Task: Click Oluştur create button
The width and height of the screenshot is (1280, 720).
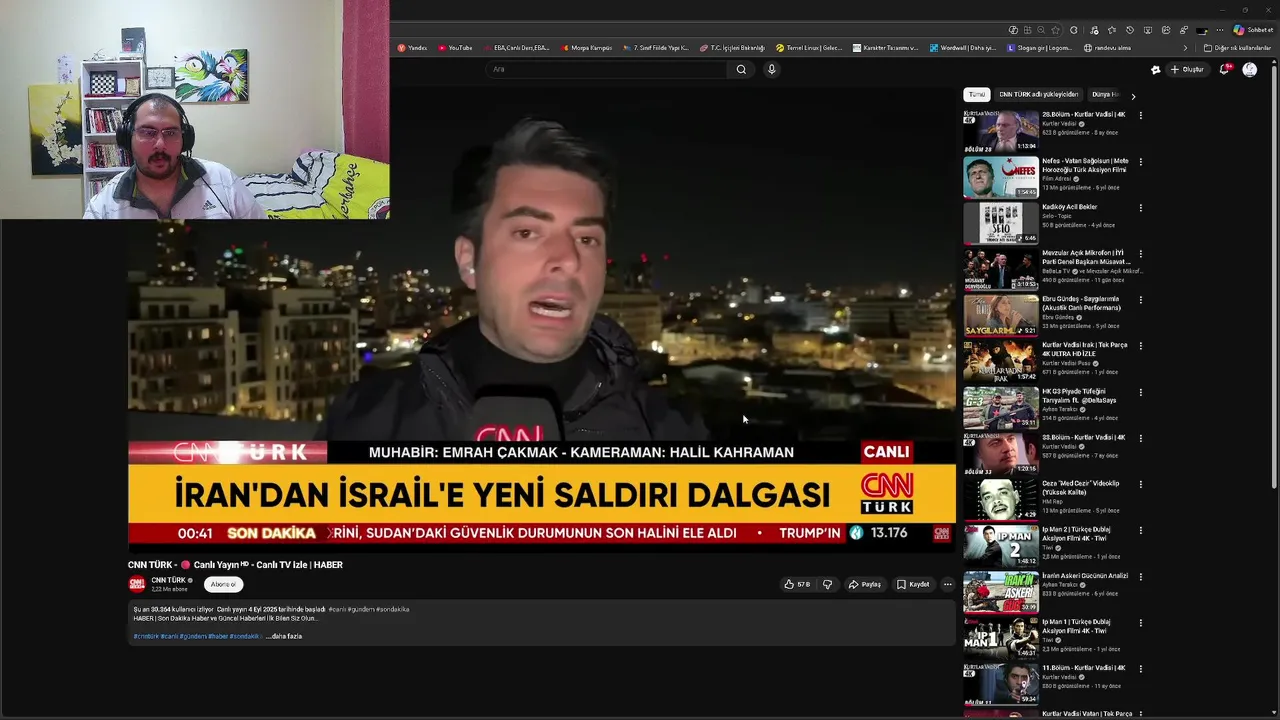Action: [x=1187, y=69]
